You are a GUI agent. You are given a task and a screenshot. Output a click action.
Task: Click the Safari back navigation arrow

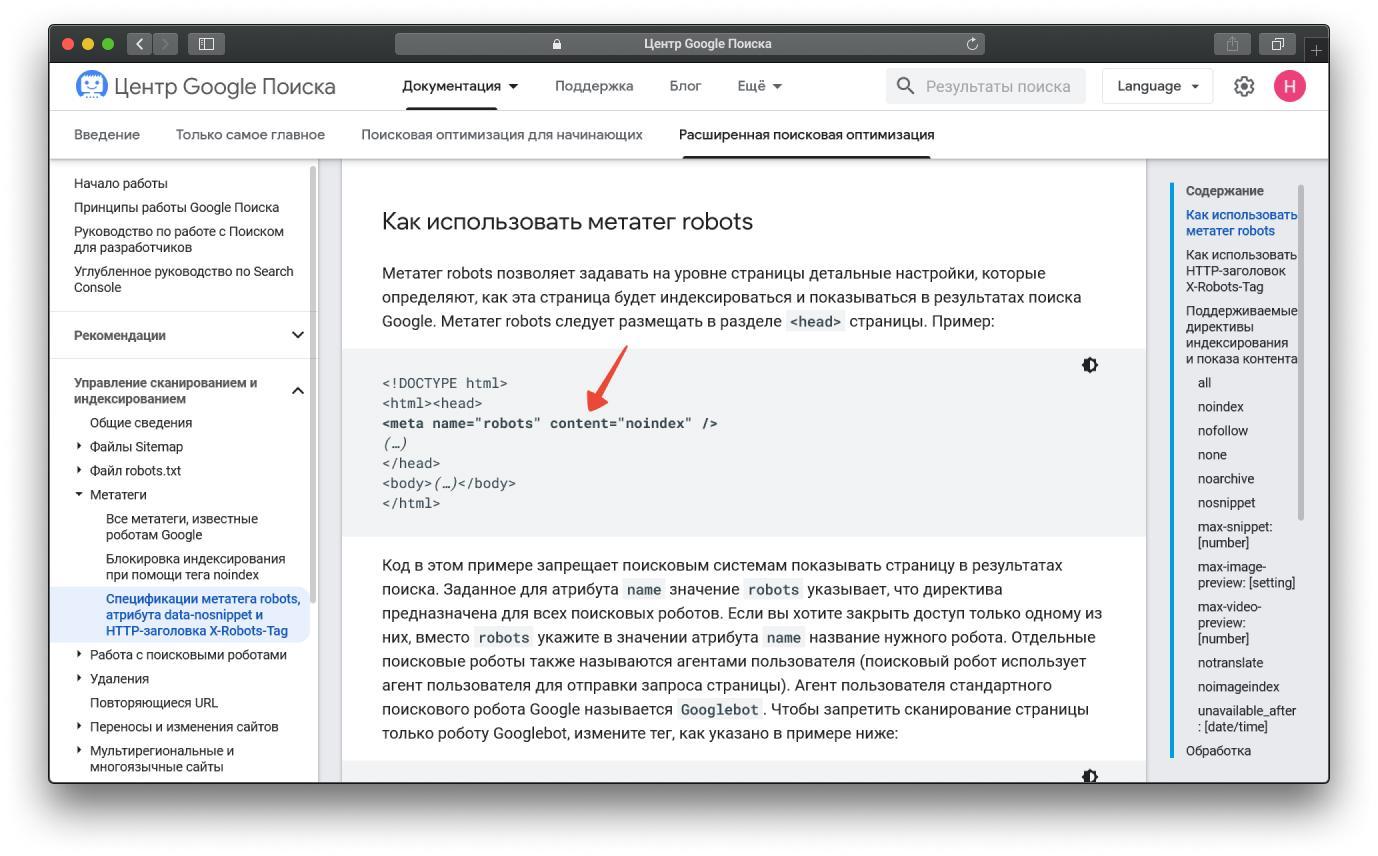tap(139, 44)
